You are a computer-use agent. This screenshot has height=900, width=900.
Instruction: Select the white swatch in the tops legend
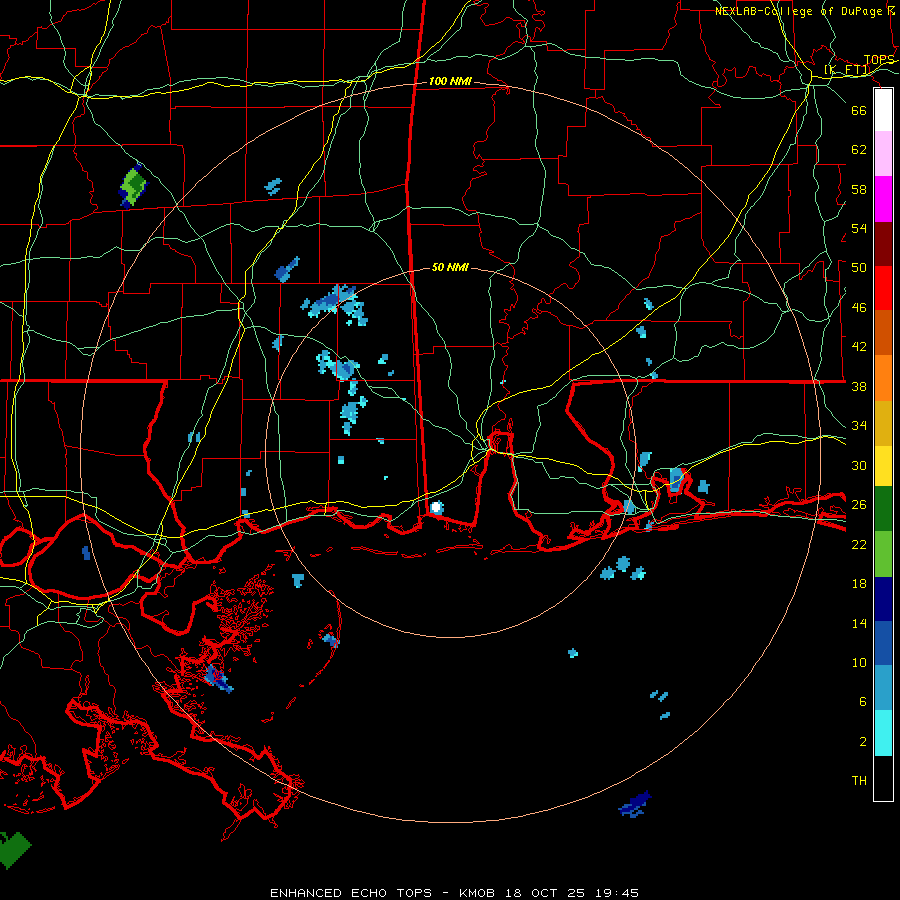coord(883,110)
